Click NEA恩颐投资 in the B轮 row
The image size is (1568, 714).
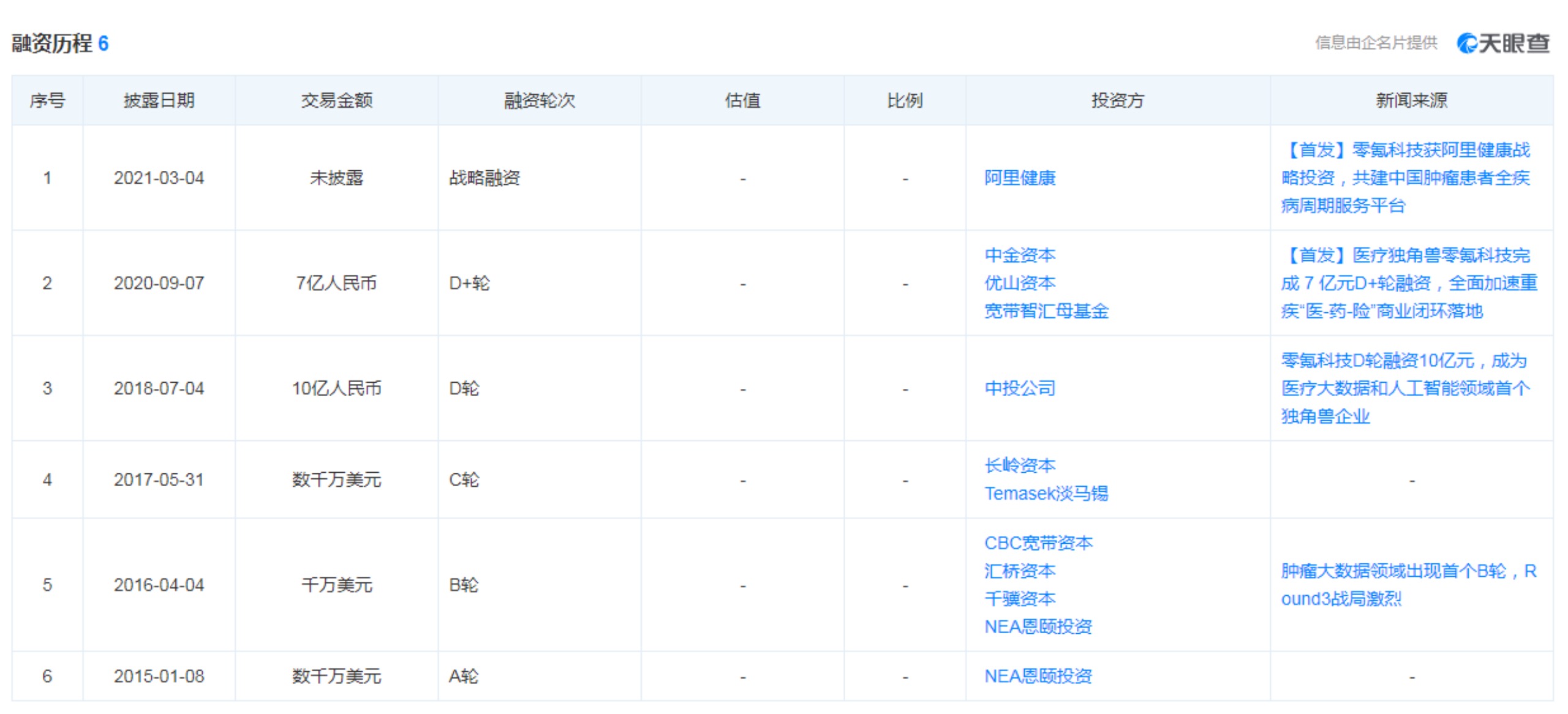(x=1038, y=626)
